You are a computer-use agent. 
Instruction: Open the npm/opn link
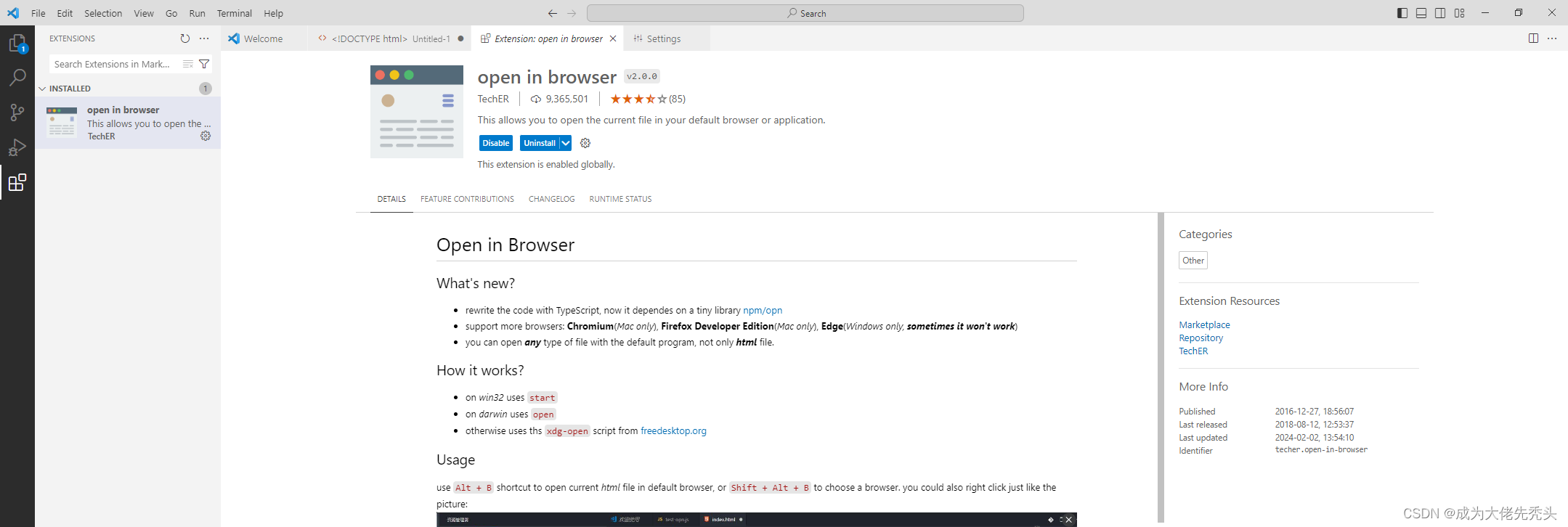(763, 310)
